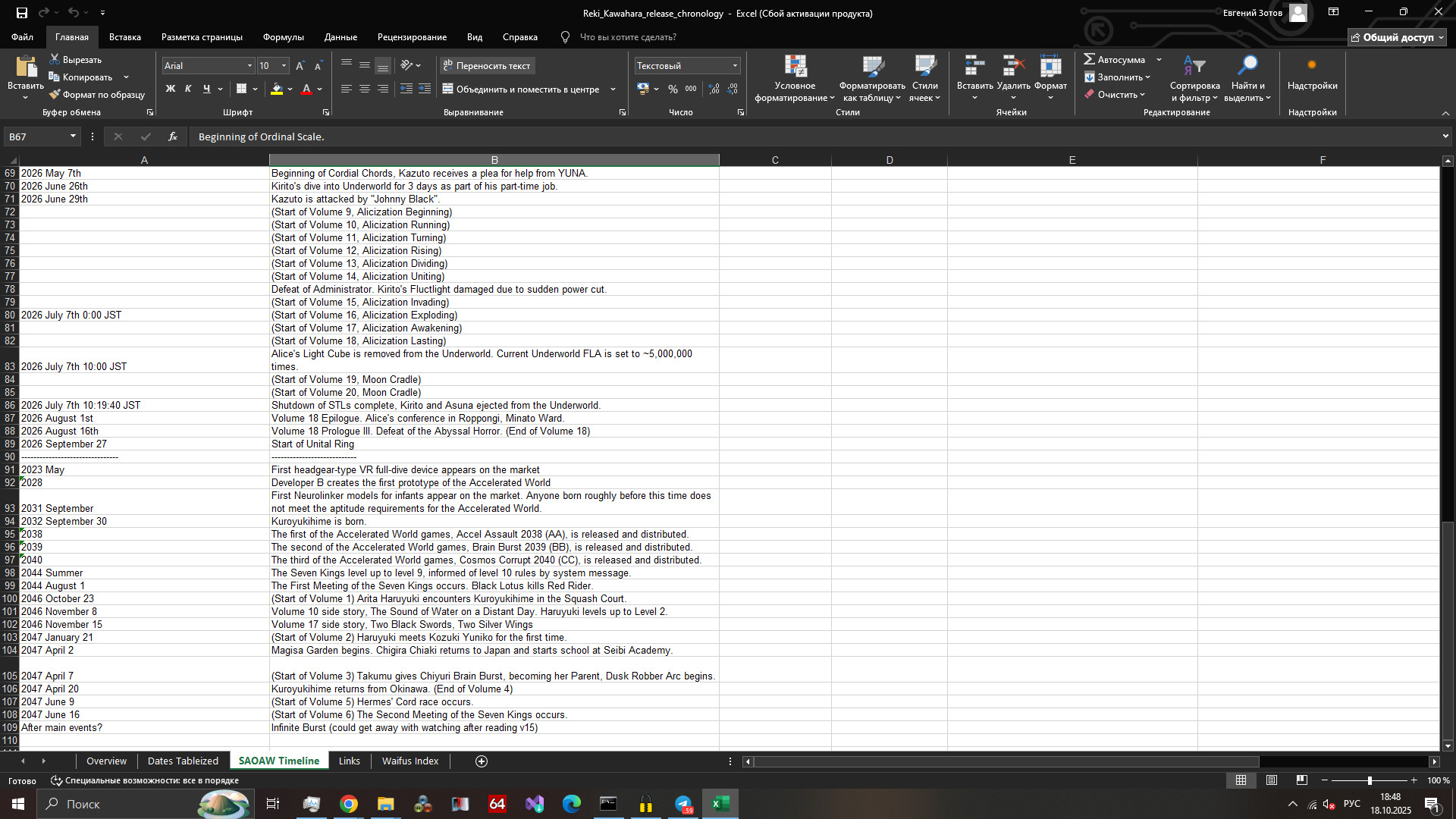Click the Share button
Screen dimensions: 1456x819
tap(1397, 36)
